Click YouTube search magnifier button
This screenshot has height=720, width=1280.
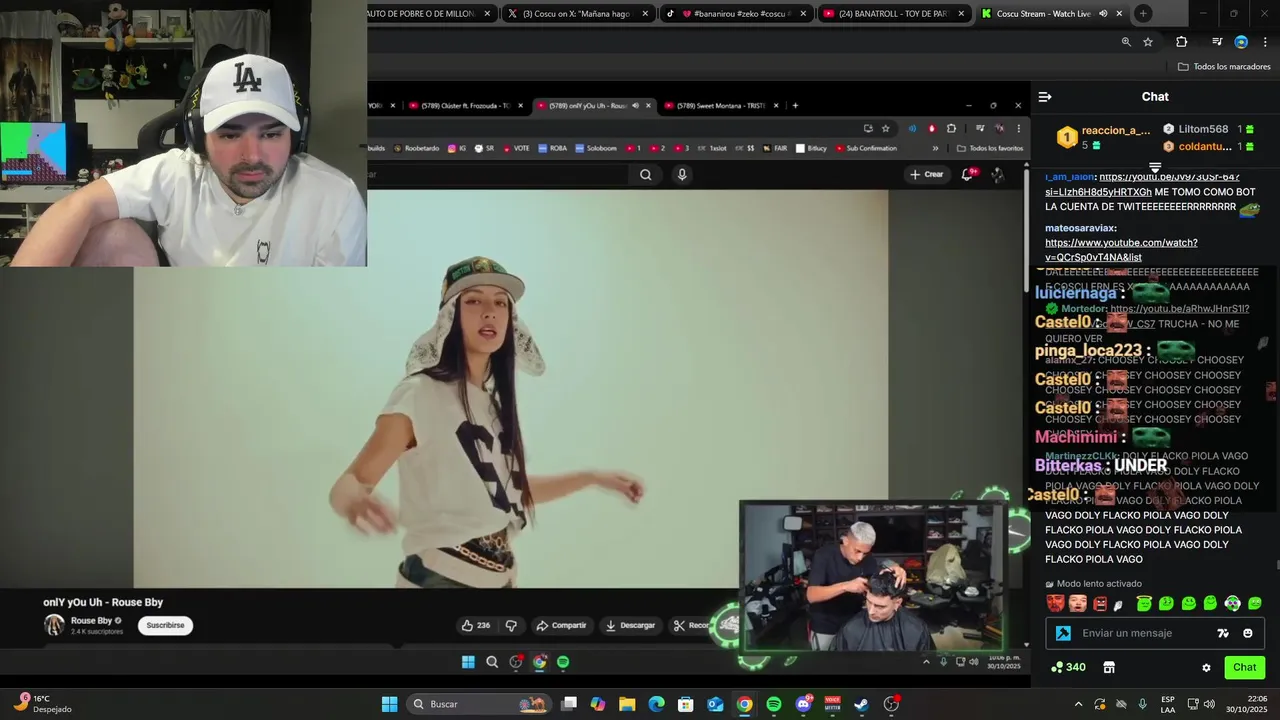tap(645, 175)
